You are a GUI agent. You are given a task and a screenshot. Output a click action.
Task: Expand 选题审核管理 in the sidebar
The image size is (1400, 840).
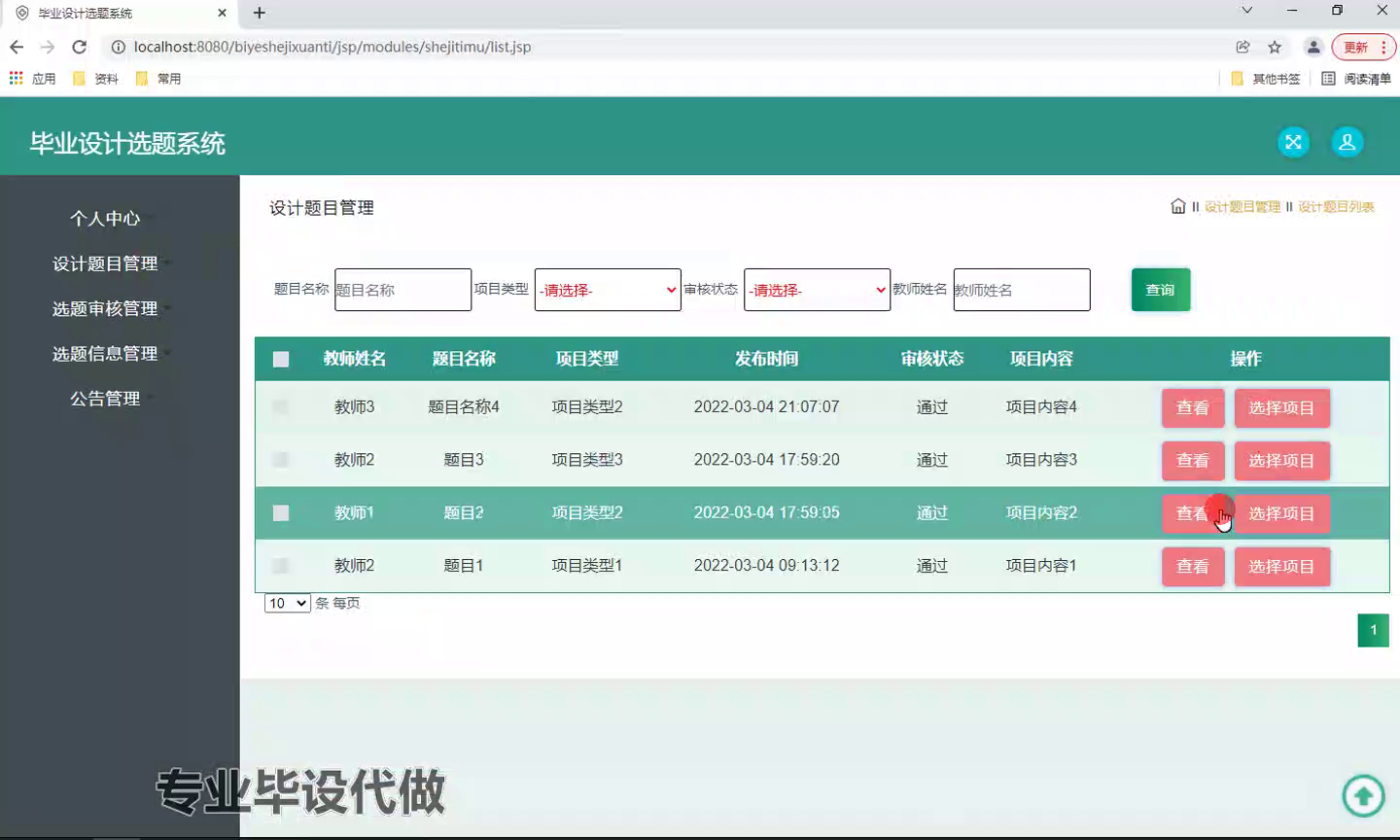click(x=105, y=308)
